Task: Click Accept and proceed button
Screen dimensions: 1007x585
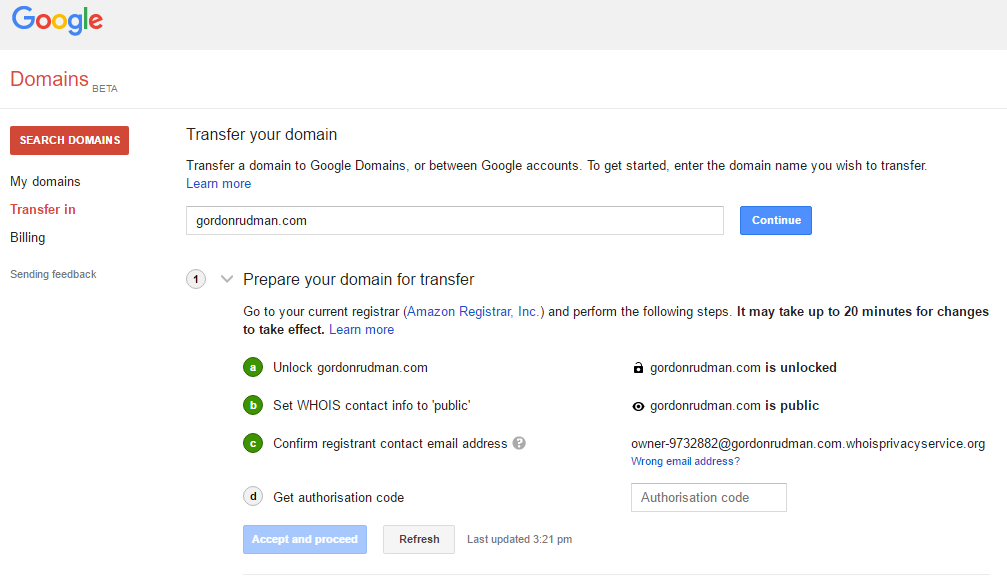Action: pos(305,539)
